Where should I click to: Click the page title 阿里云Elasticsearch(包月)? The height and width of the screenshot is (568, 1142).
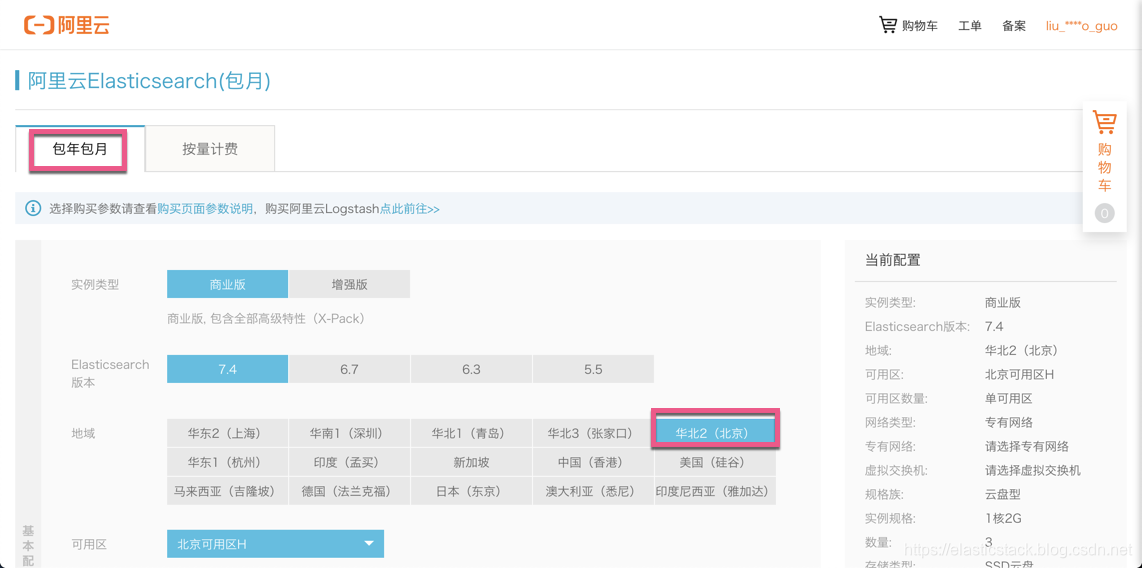(149, 81)
